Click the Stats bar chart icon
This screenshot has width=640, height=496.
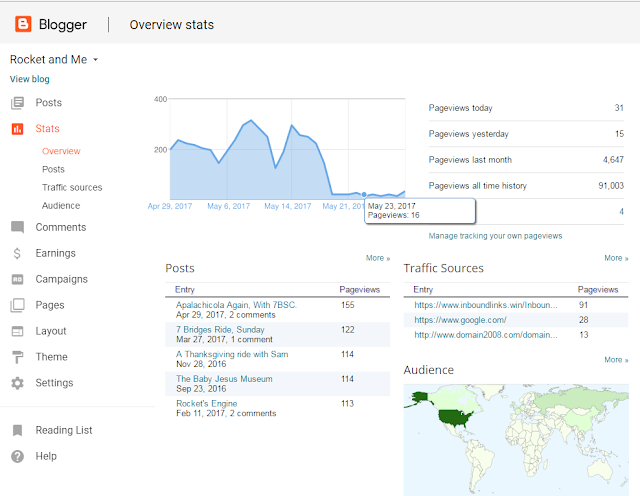[17, 129]
